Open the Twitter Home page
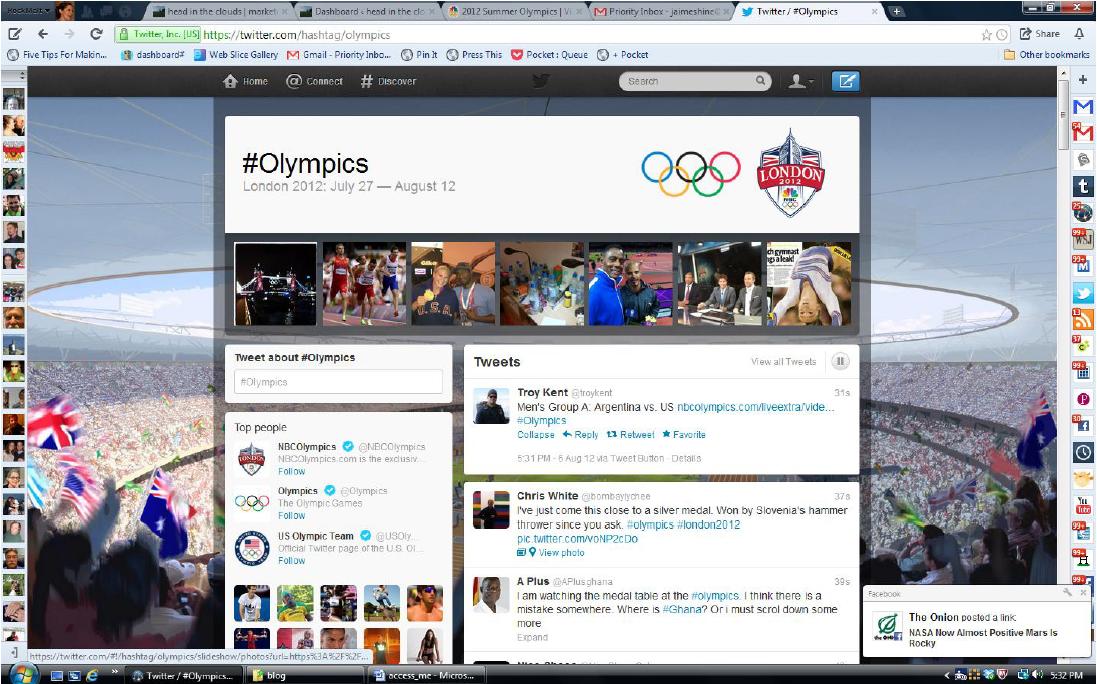The height and width of the screenshot is (684, 1097). click(245, 82)
